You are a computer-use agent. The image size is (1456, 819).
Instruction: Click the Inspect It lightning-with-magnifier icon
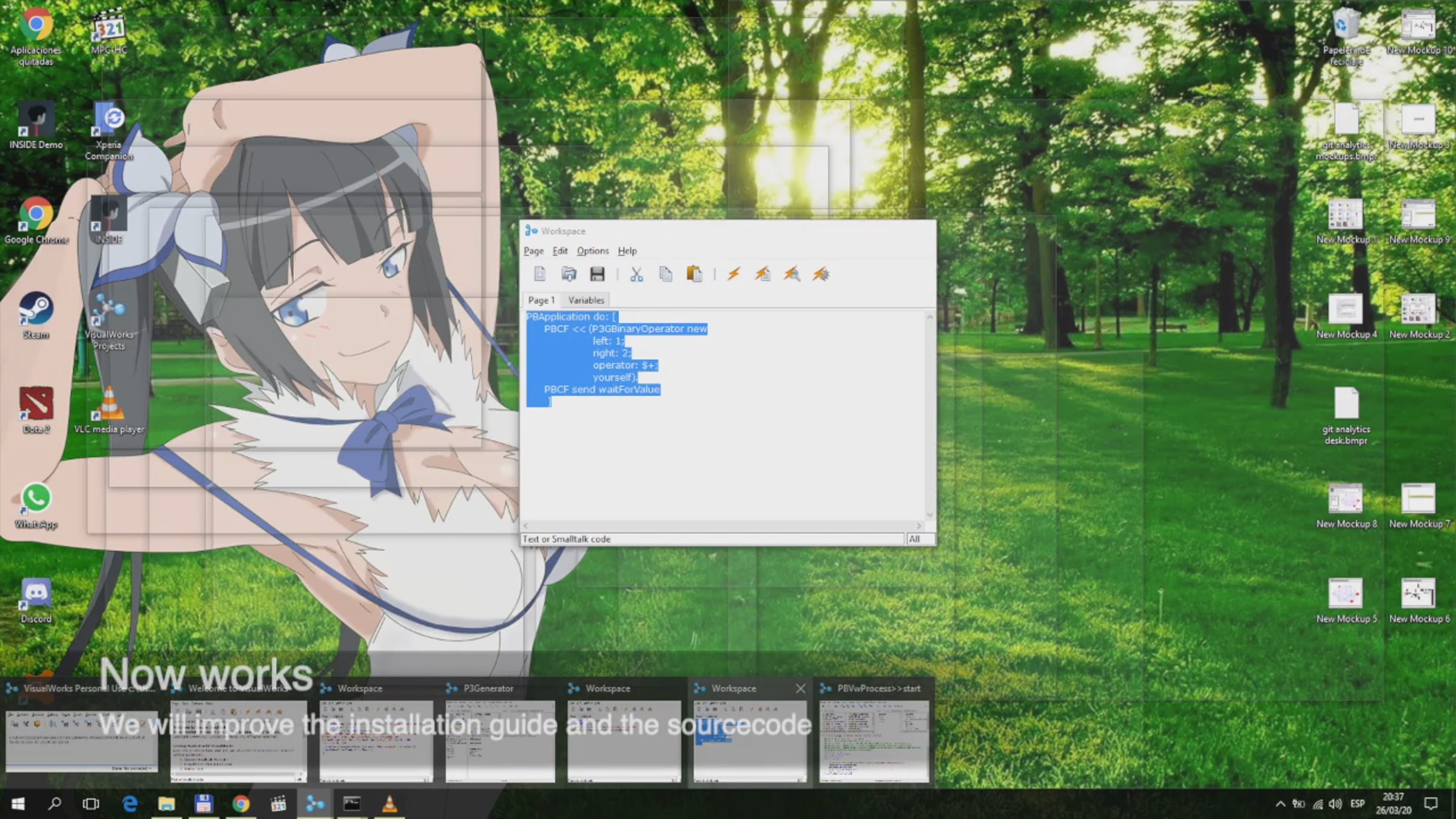792,274
